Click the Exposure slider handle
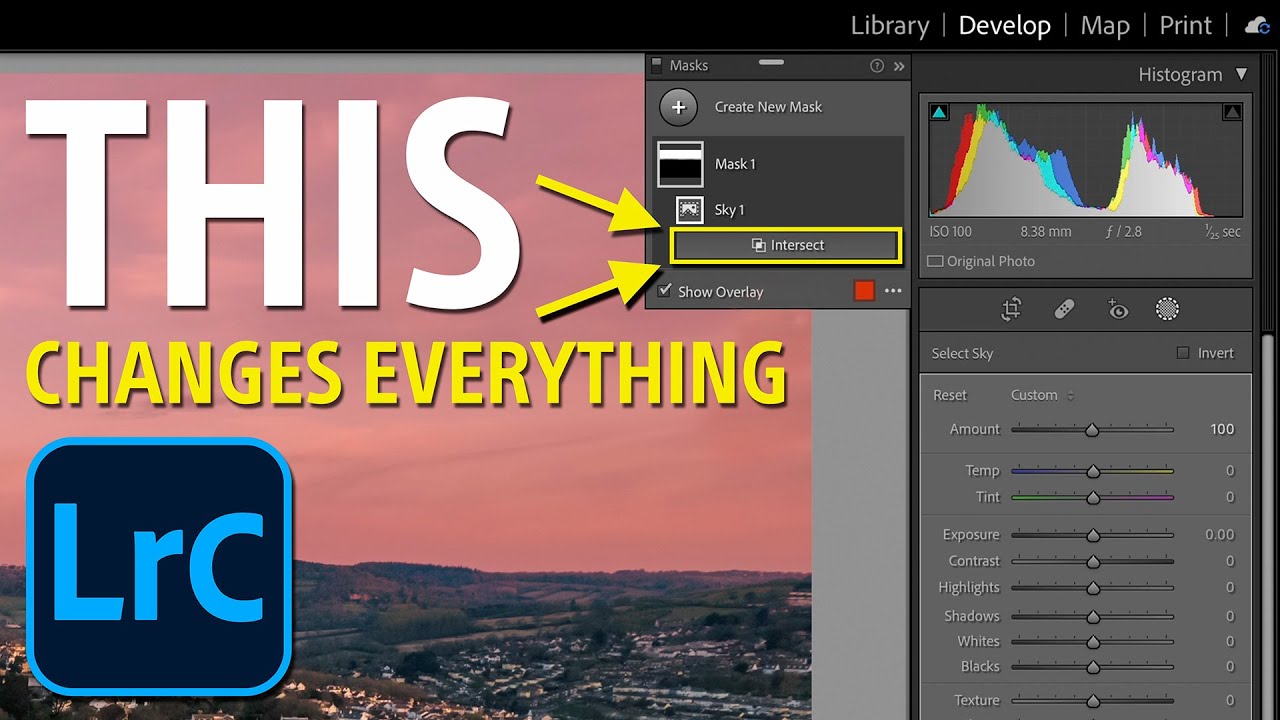The height and width of the screenshot is (720, 1280). click(1093, 535)
